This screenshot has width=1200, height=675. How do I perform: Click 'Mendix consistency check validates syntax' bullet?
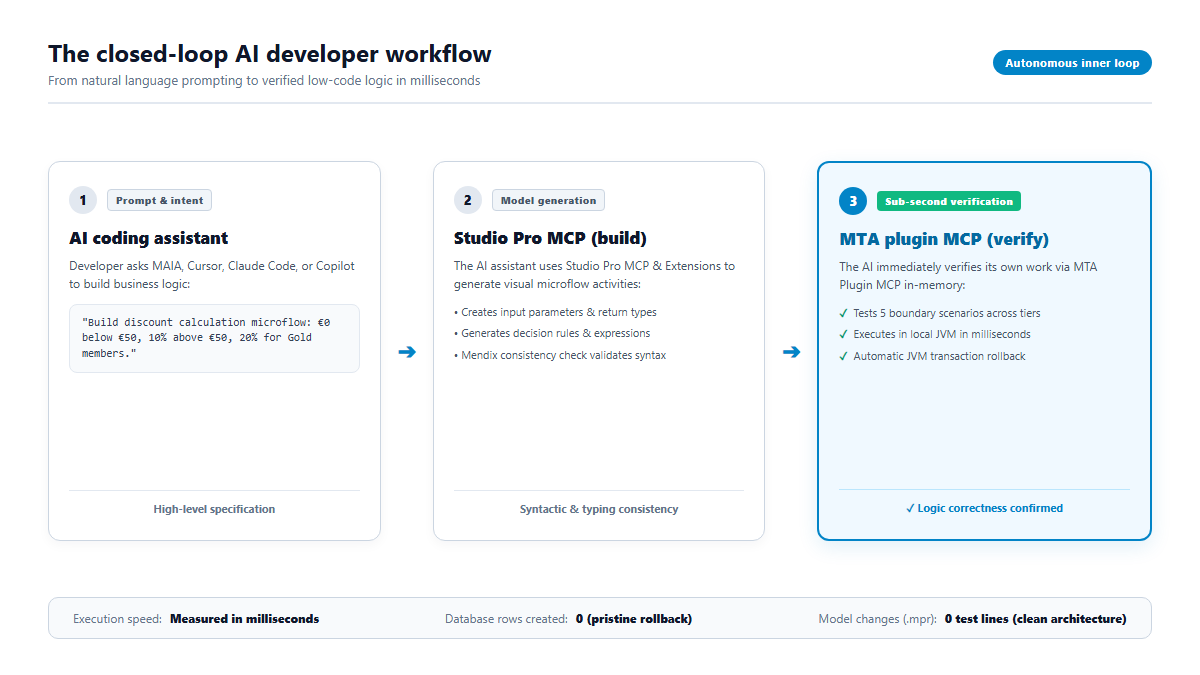tap(560, 355)
